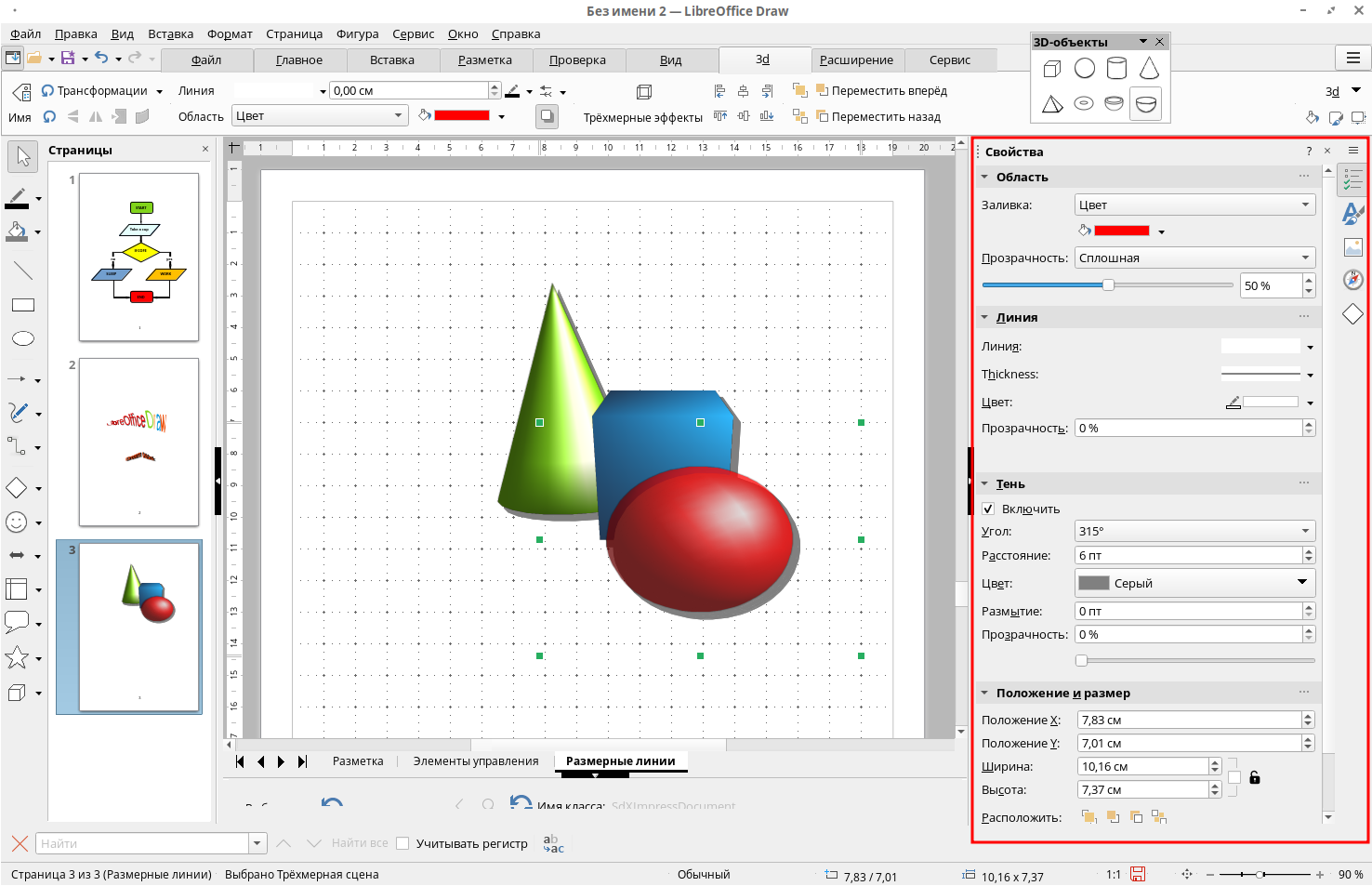Open the Navigator sidebar deck
Screen dimensions: 1372x886
[x=1352, y=280]
